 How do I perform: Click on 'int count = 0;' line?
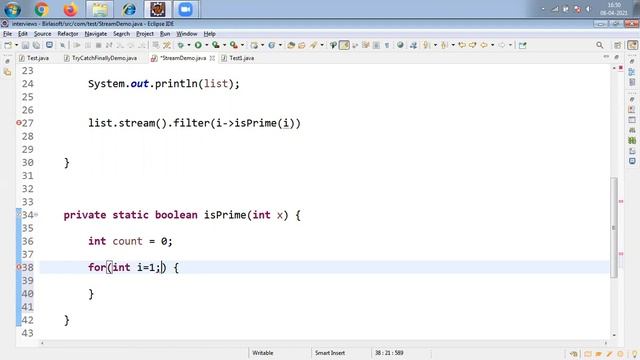[x=130, y=241]
